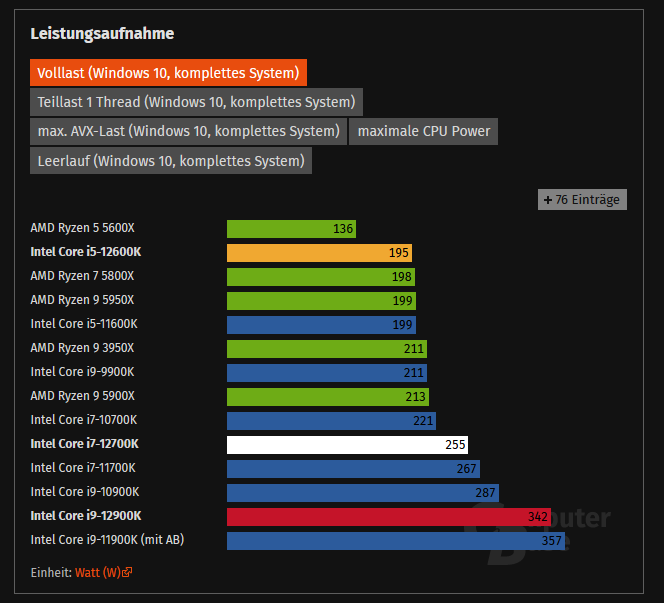Open the Watt (W) unit link
The height and width of the screenshot is (603, 664).
point(98,573)
